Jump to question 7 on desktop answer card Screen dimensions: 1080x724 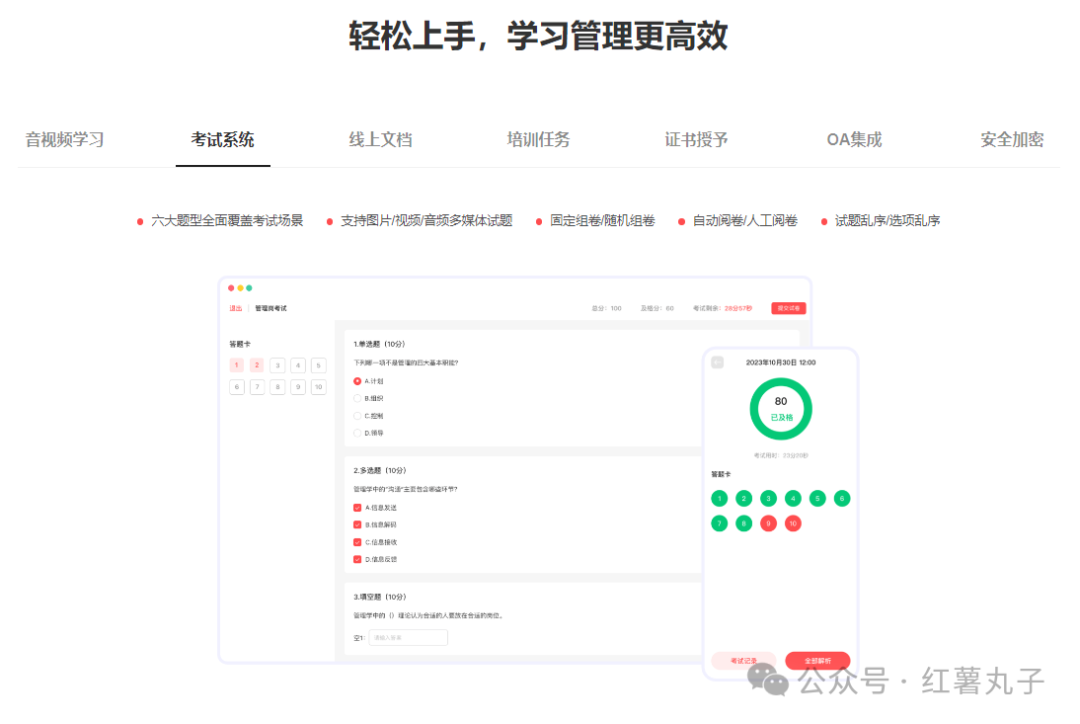[x=257, y=386]
